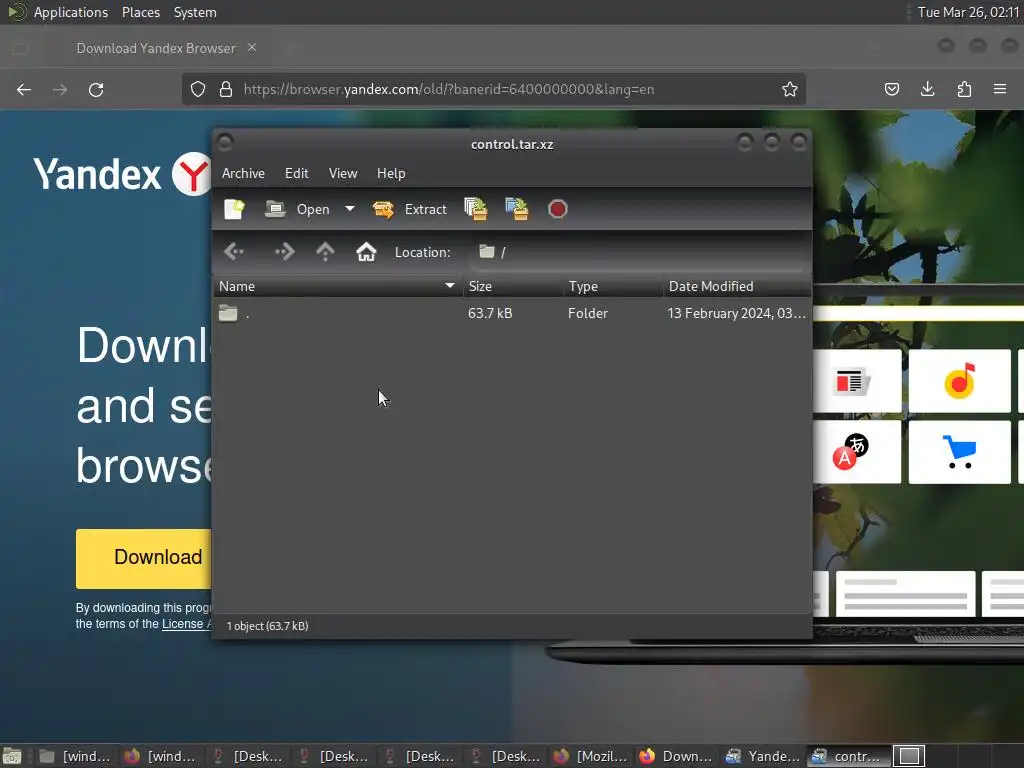Screen dimensions: 1024x768
Task: Open Firefox hamburger application menu
Action: pos(1000,89)
